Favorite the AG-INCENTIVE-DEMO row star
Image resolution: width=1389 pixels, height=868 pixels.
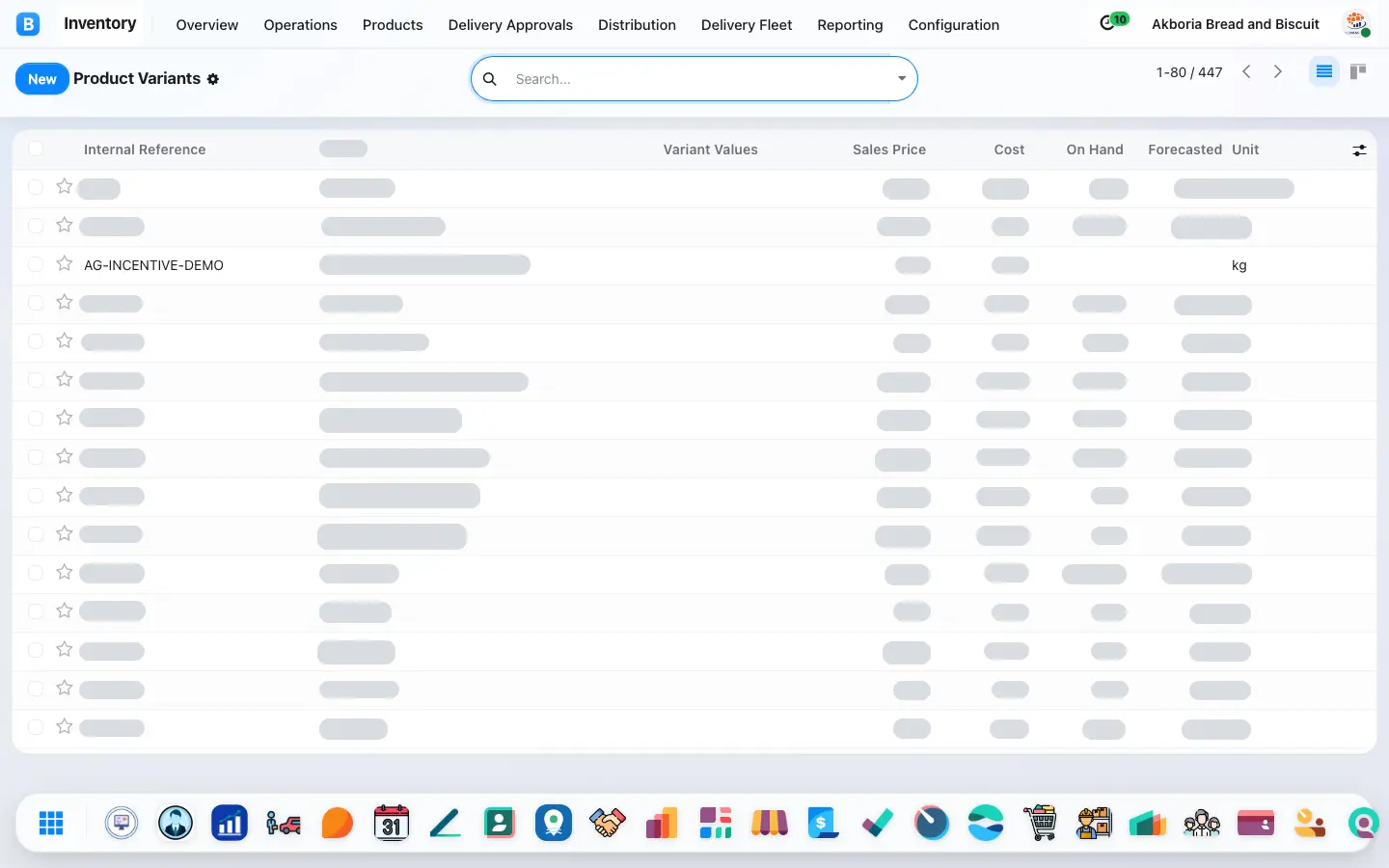[x=65, y=263]
